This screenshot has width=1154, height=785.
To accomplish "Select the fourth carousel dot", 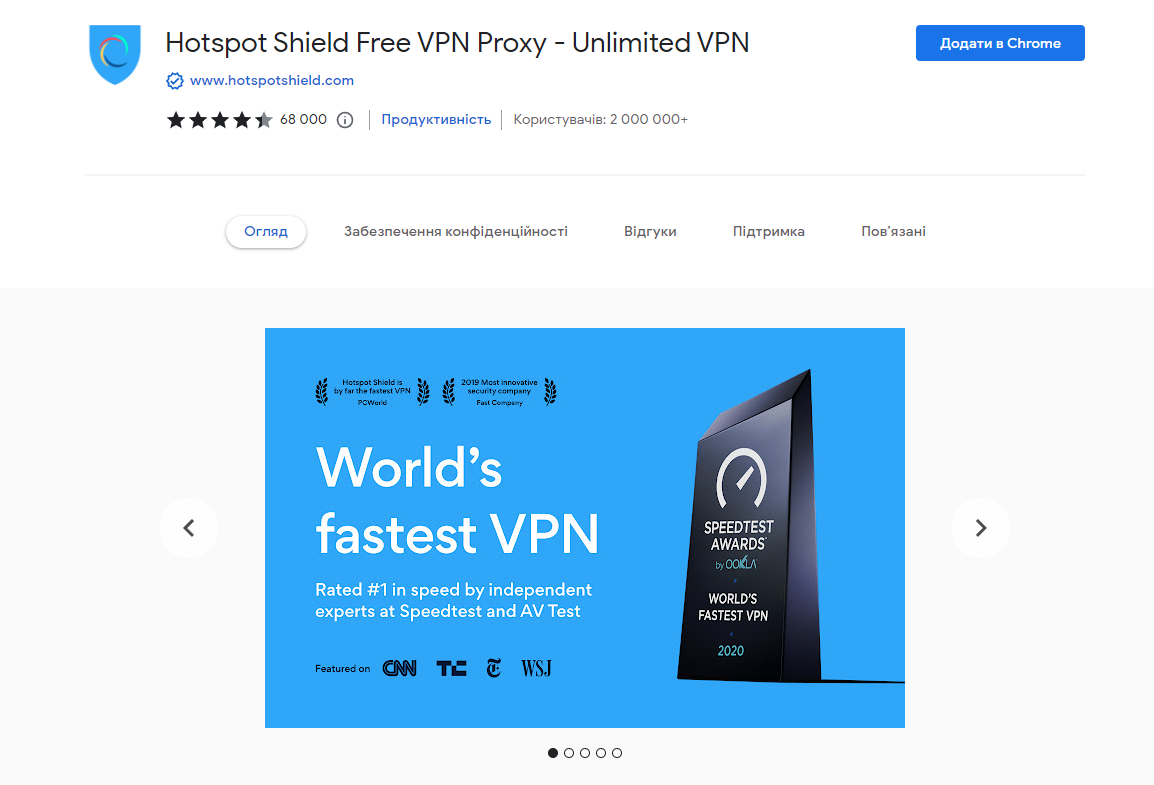I will click(601, 753).
